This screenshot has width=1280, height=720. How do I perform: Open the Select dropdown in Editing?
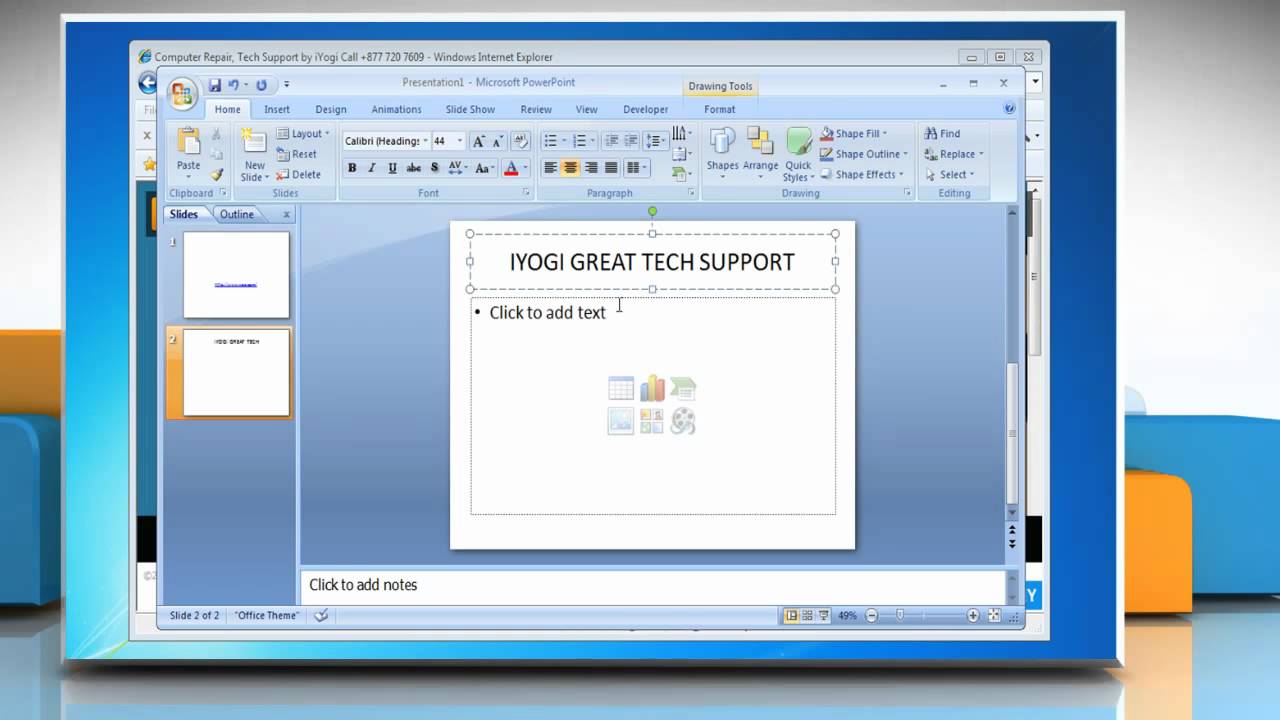(949, 174)
